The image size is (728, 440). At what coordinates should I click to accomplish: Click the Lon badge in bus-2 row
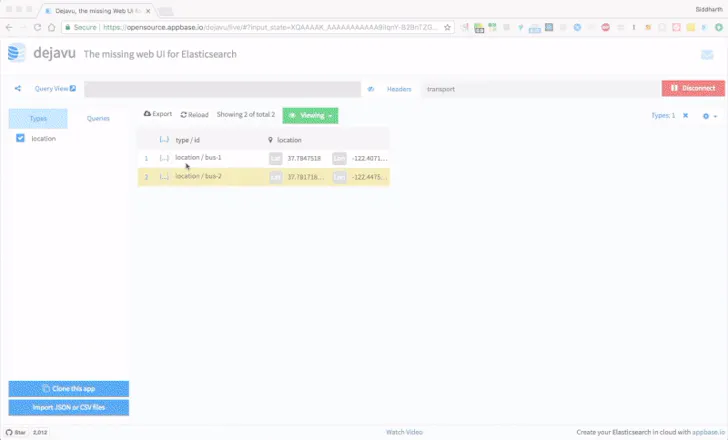coord(339,177)
